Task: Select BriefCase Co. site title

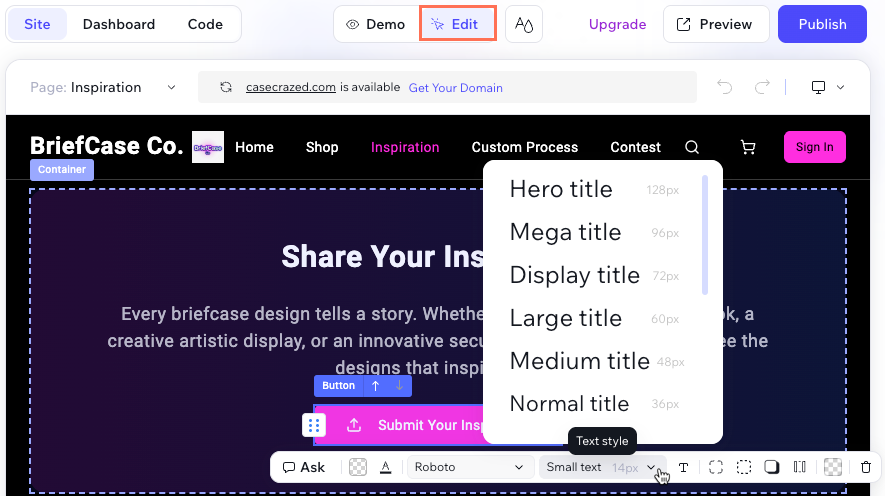Action: coord(107,146)
